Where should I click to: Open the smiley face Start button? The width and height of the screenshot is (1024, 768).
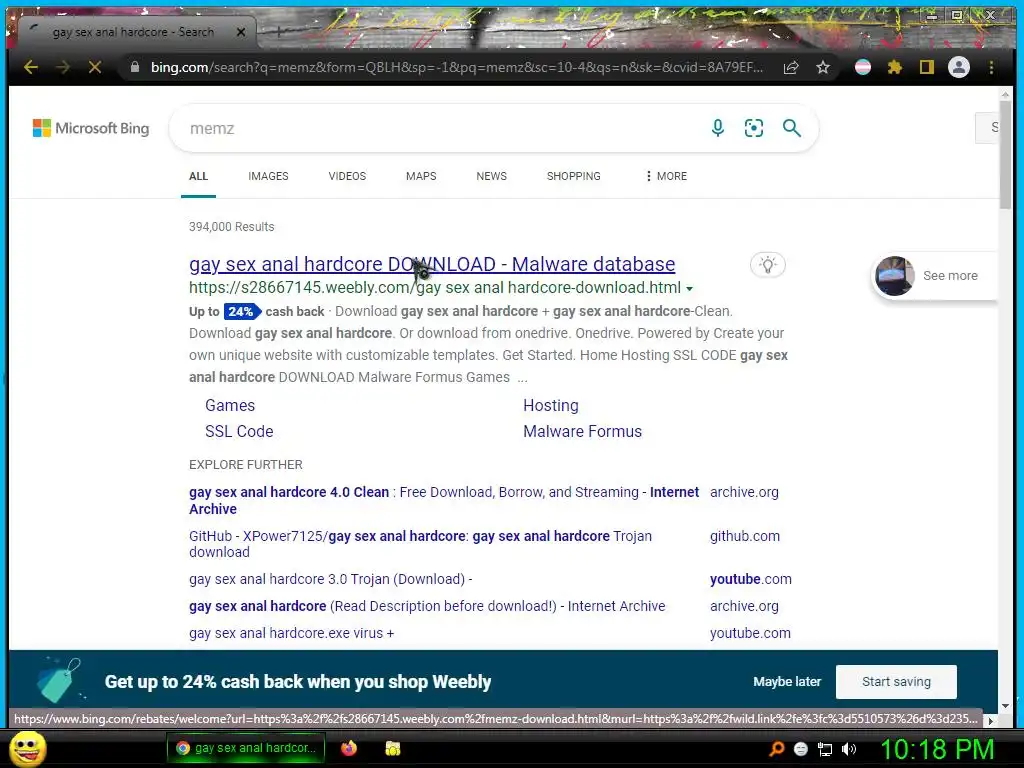tap(27, 748)
